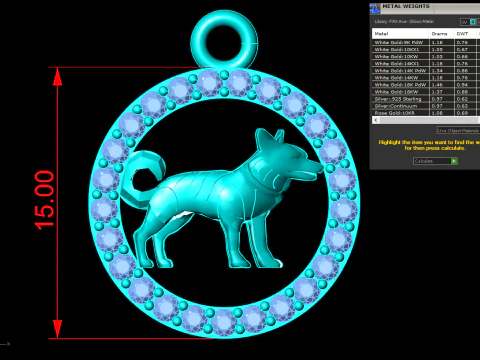Click the Metal column header
This screenshot has width=480, height=360.
[x=400, y=34]
